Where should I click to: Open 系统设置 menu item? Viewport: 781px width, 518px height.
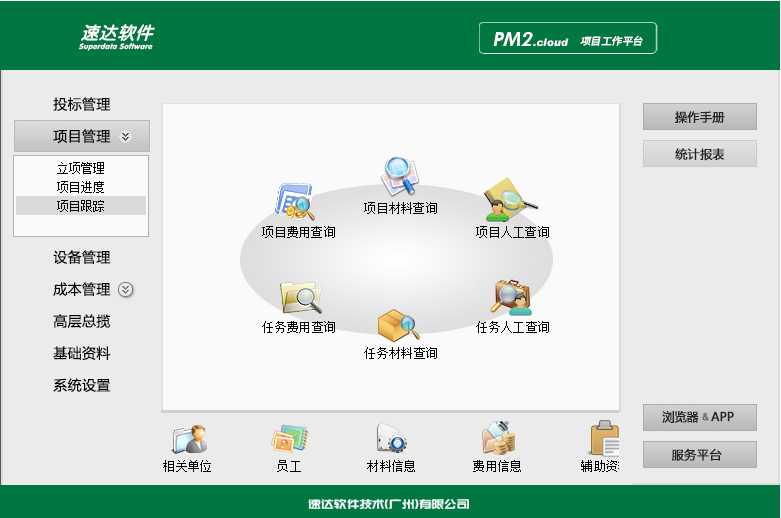[x=82, y=385]
